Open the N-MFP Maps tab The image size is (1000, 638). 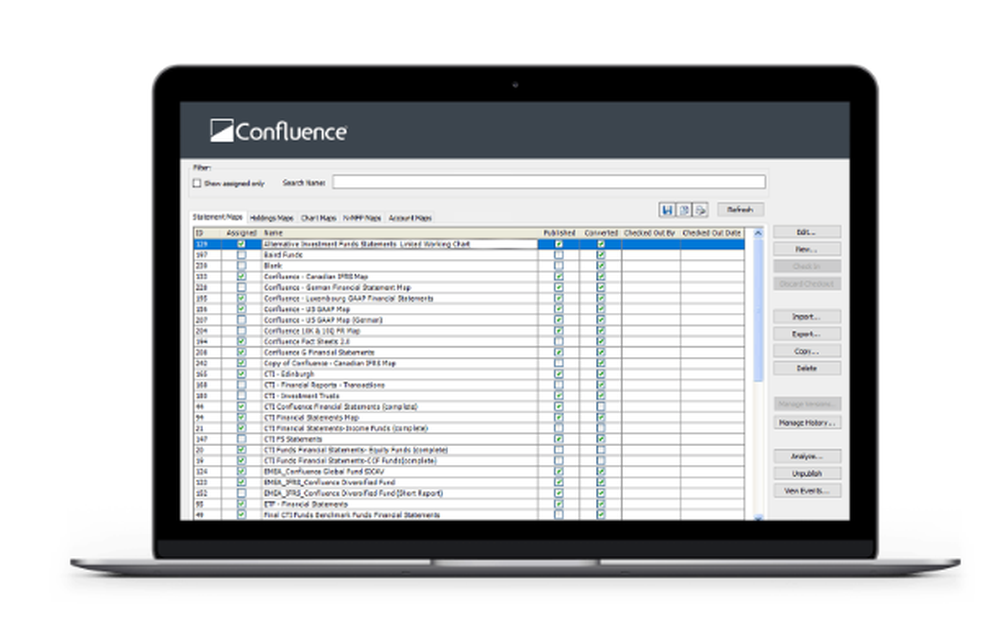point(362,218)
